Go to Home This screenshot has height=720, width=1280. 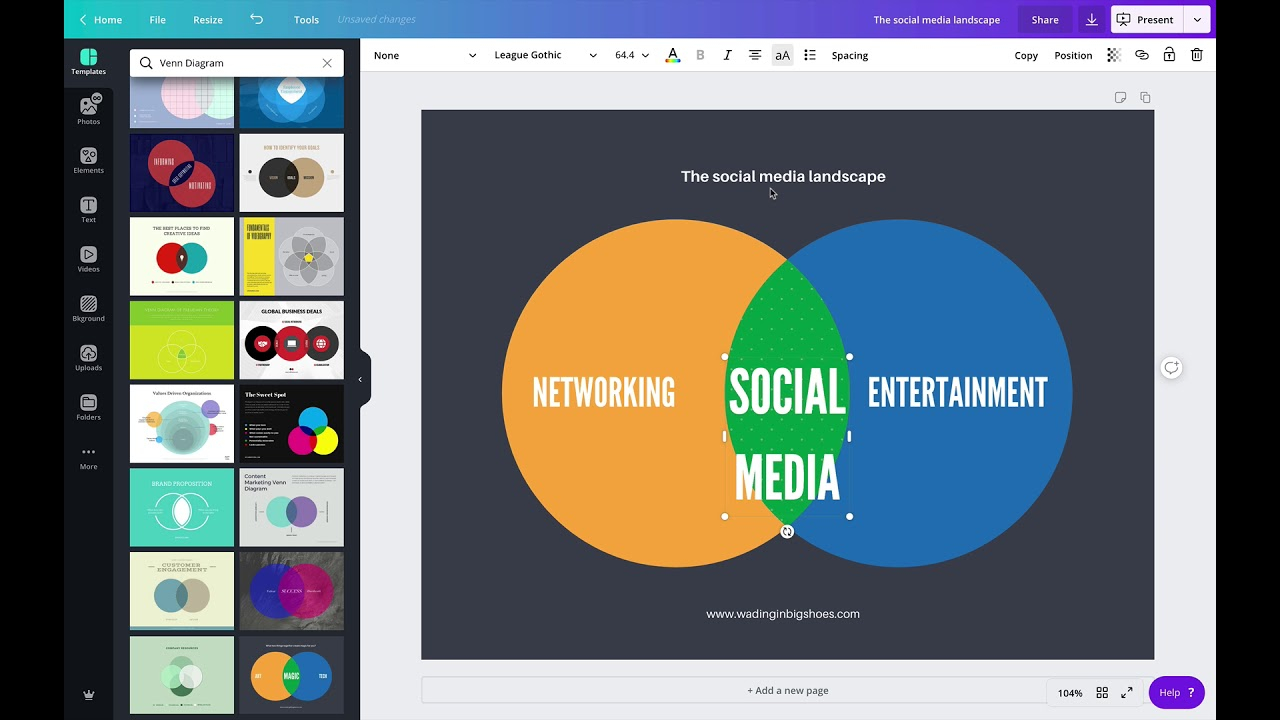[x=100, y=19]
